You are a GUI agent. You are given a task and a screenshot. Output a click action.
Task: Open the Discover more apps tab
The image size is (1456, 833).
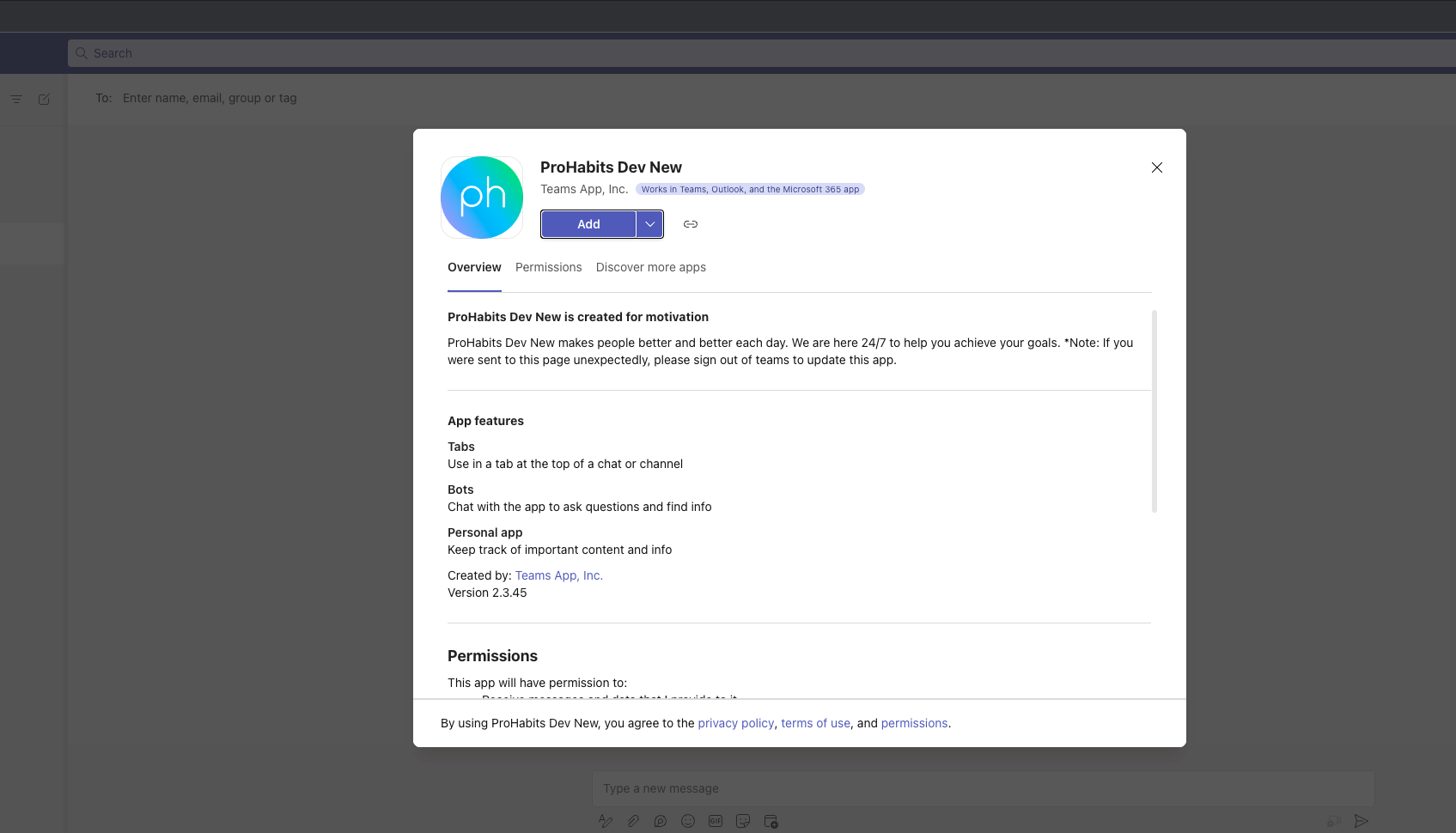[x=650, y=267]
